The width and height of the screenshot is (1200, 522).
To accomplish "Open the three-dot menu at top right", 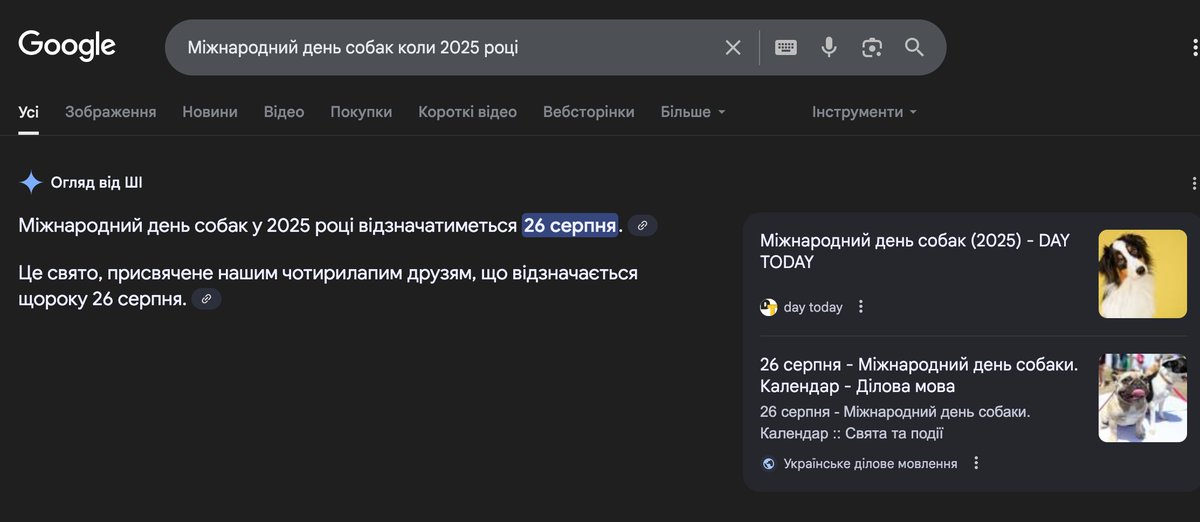I will pos(1194,47).
